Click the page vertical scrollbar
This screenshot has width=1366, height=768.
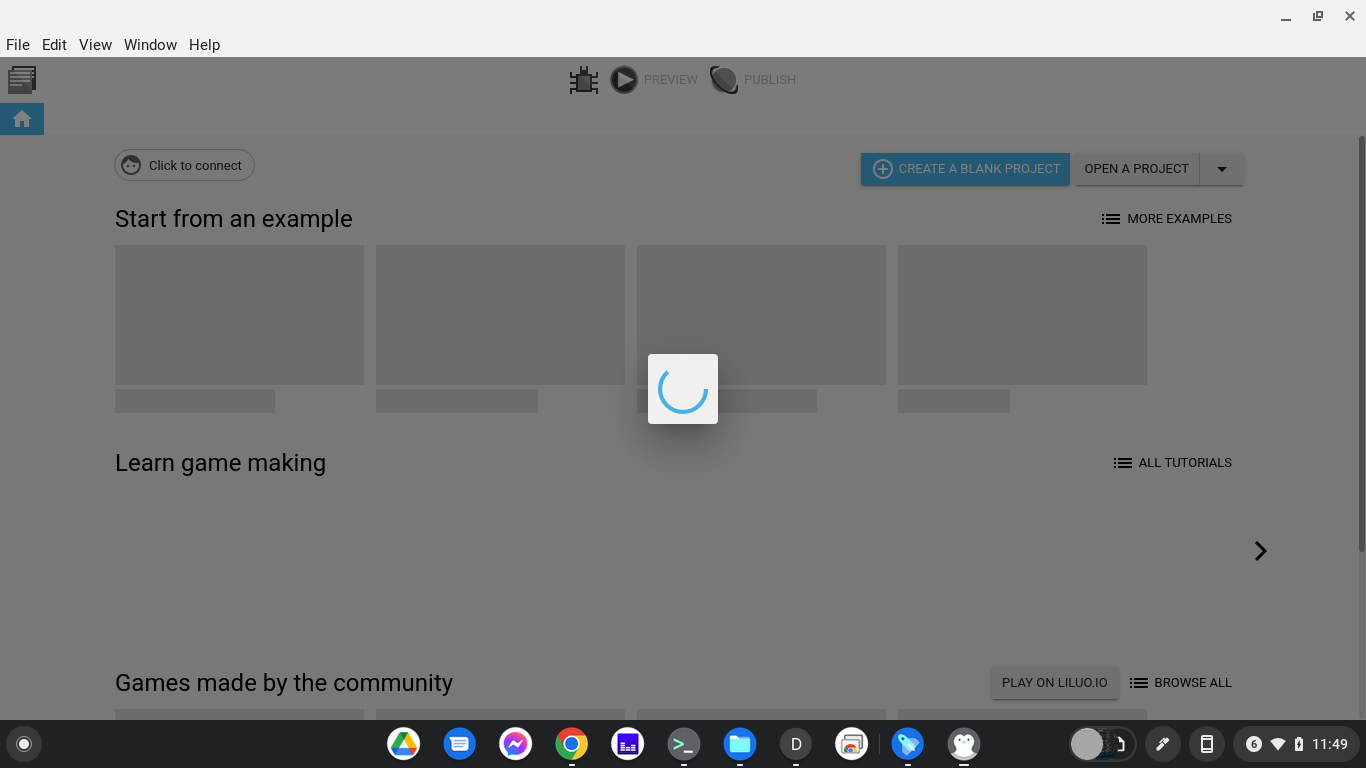[x=1361, y=343]
